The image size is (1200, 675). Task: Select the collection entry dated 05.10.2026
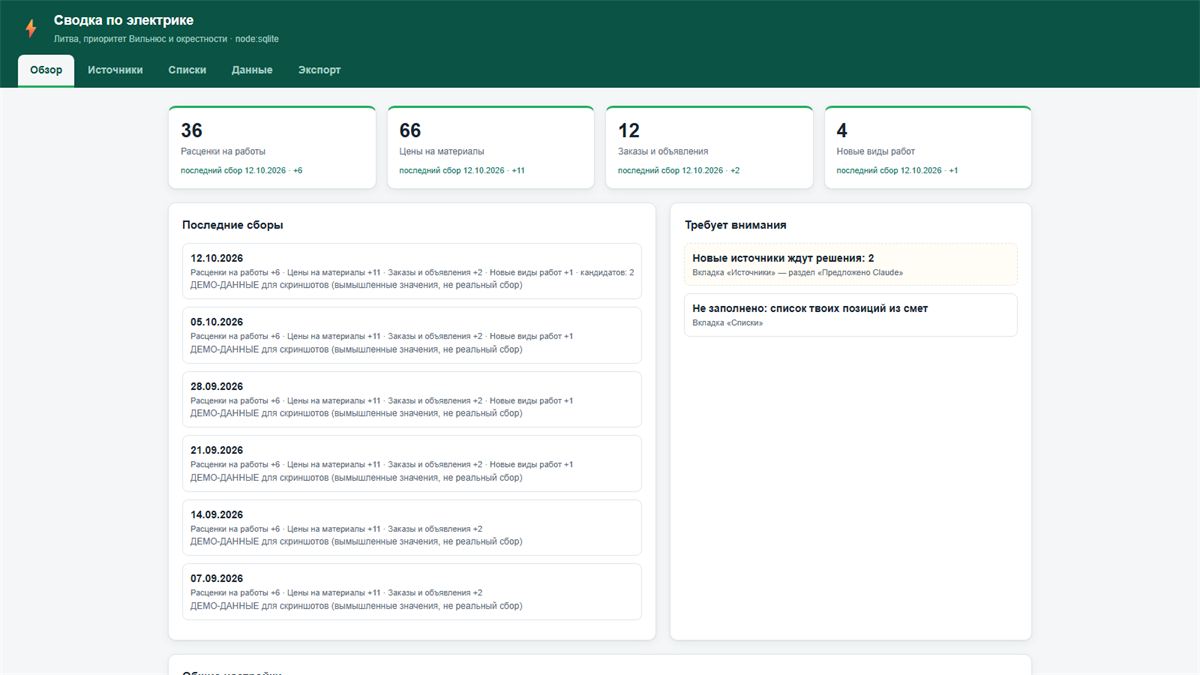(x=412, y=335)
